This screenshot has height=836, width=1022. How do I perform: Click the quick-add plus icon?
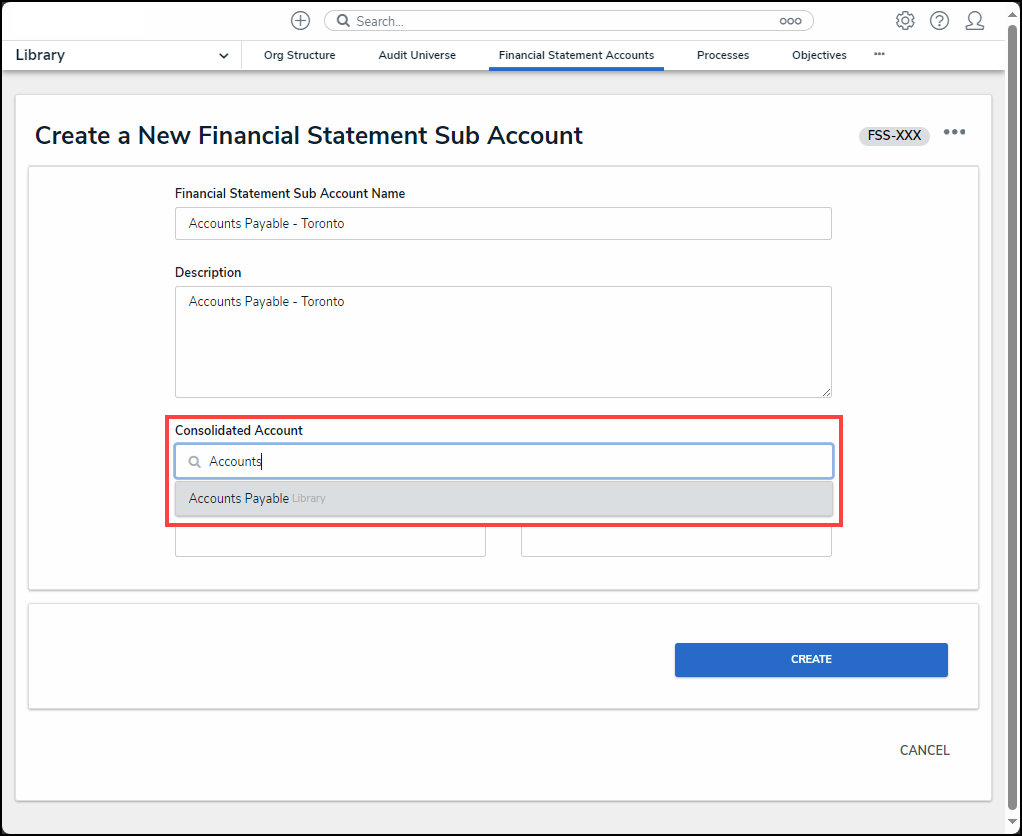coord(300,21)
